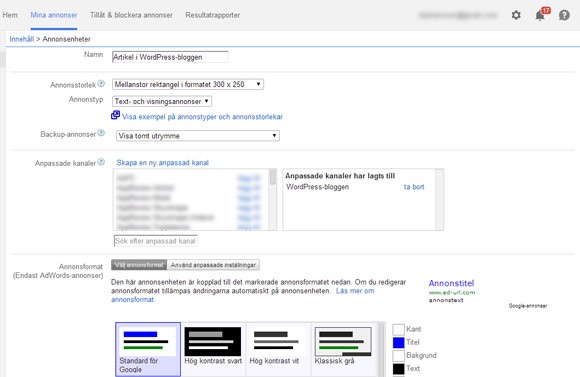Select Välj annonsformat toggle button
Viewport: 580px width, 377px height.
[x=139, y=265]
